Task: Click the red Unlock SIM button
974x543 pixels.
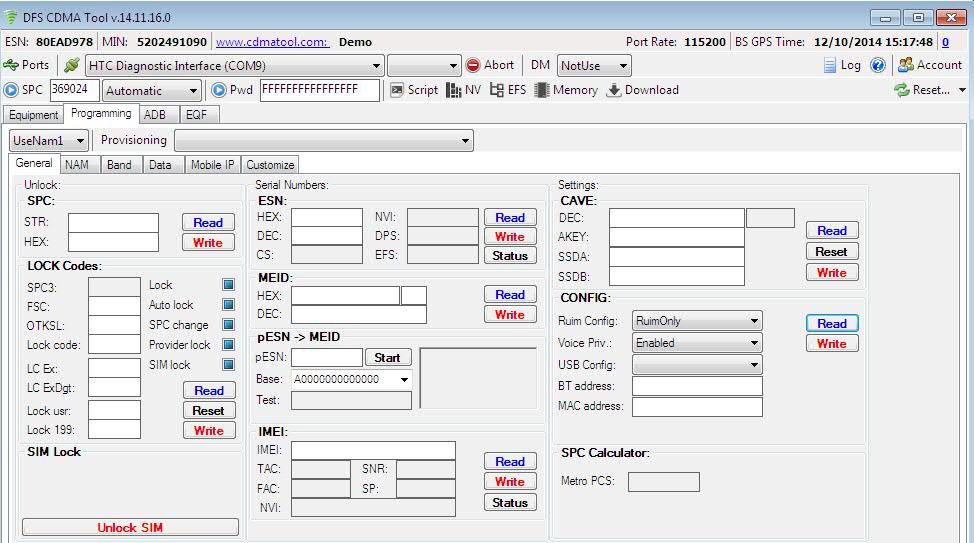Action: [130, 527]
